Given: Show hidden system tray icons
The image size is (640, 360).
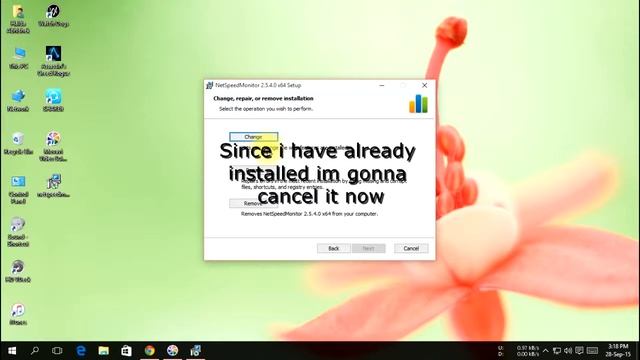Looking at the screenshot, I should point(546,351).
